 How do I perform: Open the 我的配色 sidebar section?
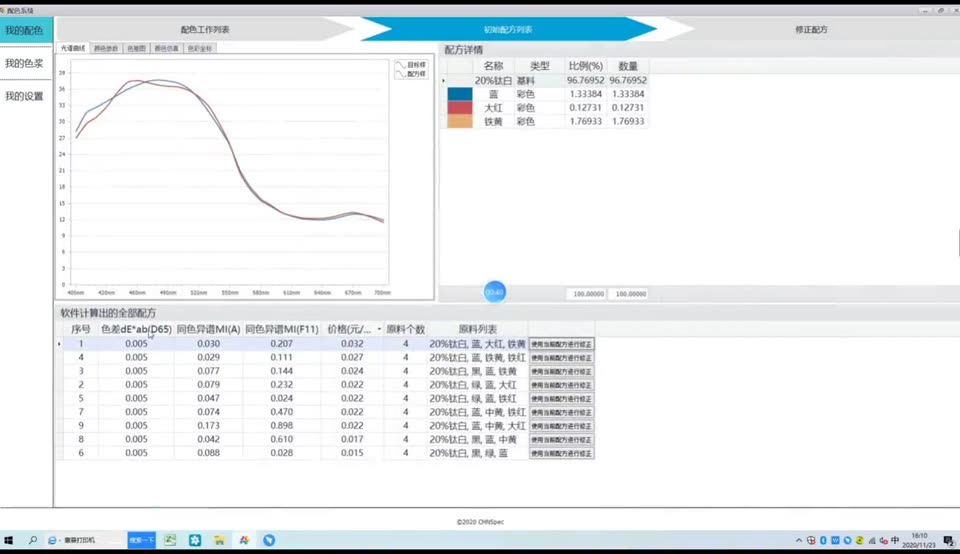26,31
